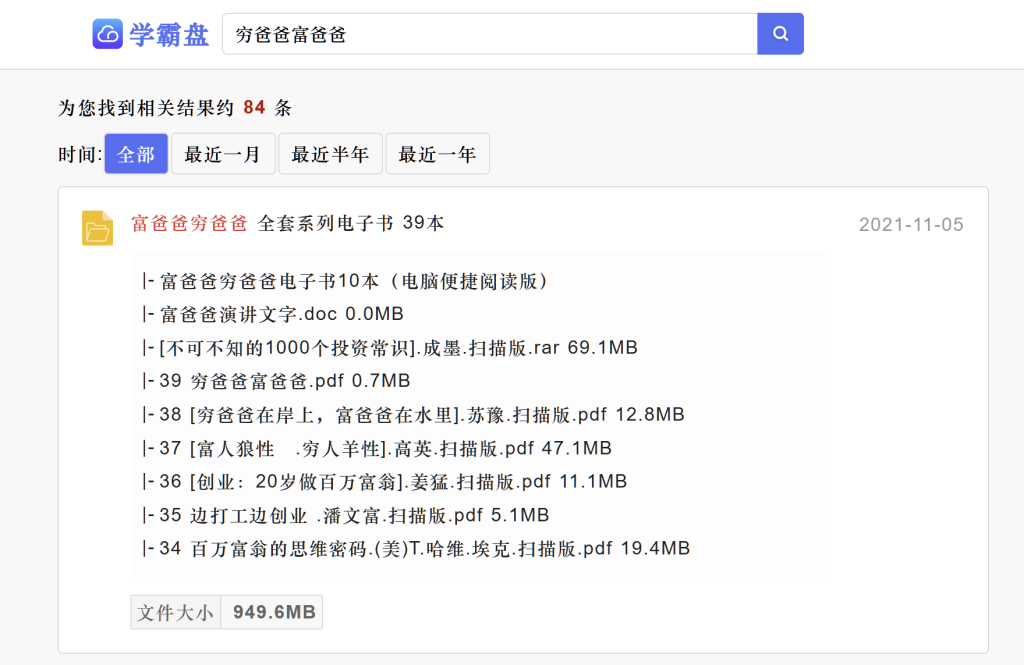1024x665 pixels.
Task: Select the row 35 边打工边创业 .潘文富
Action: 345,515
